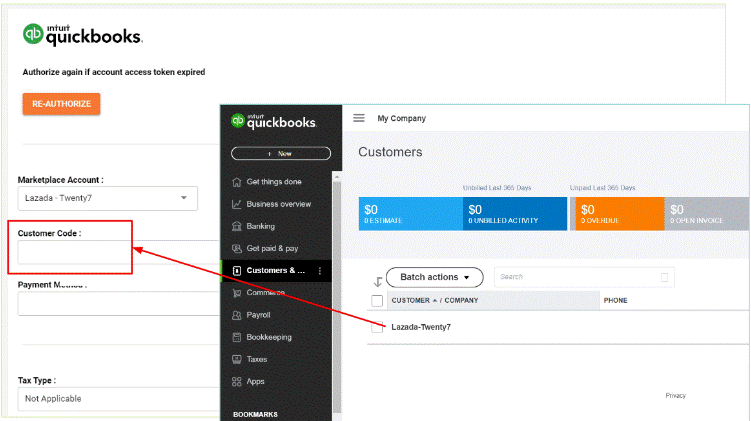Tick the Lazada-Twenty7 row checkbox

377,327
